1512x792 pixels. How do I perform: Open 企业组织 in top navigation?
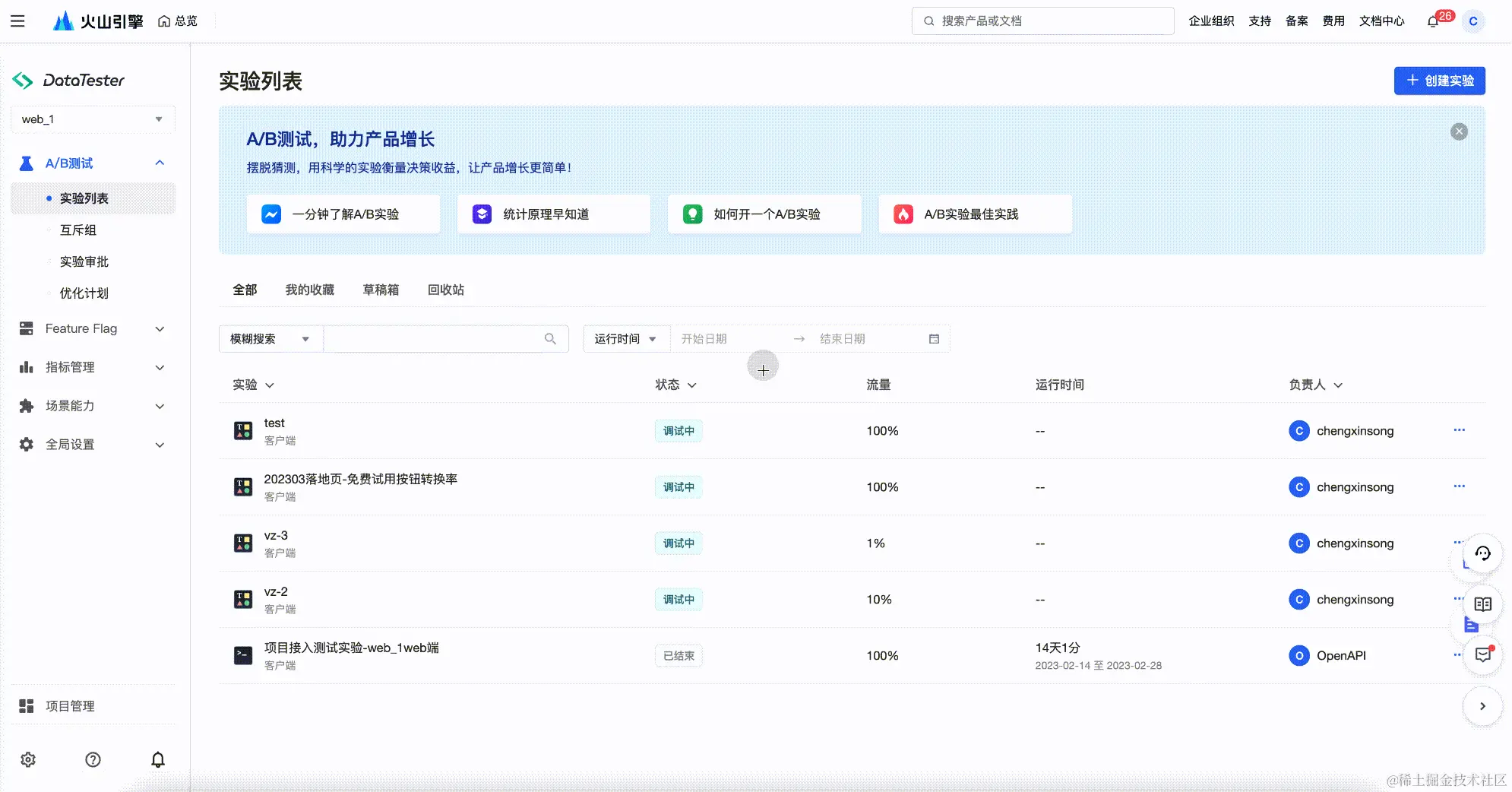pyautogui.click(x=1211, y=21)
